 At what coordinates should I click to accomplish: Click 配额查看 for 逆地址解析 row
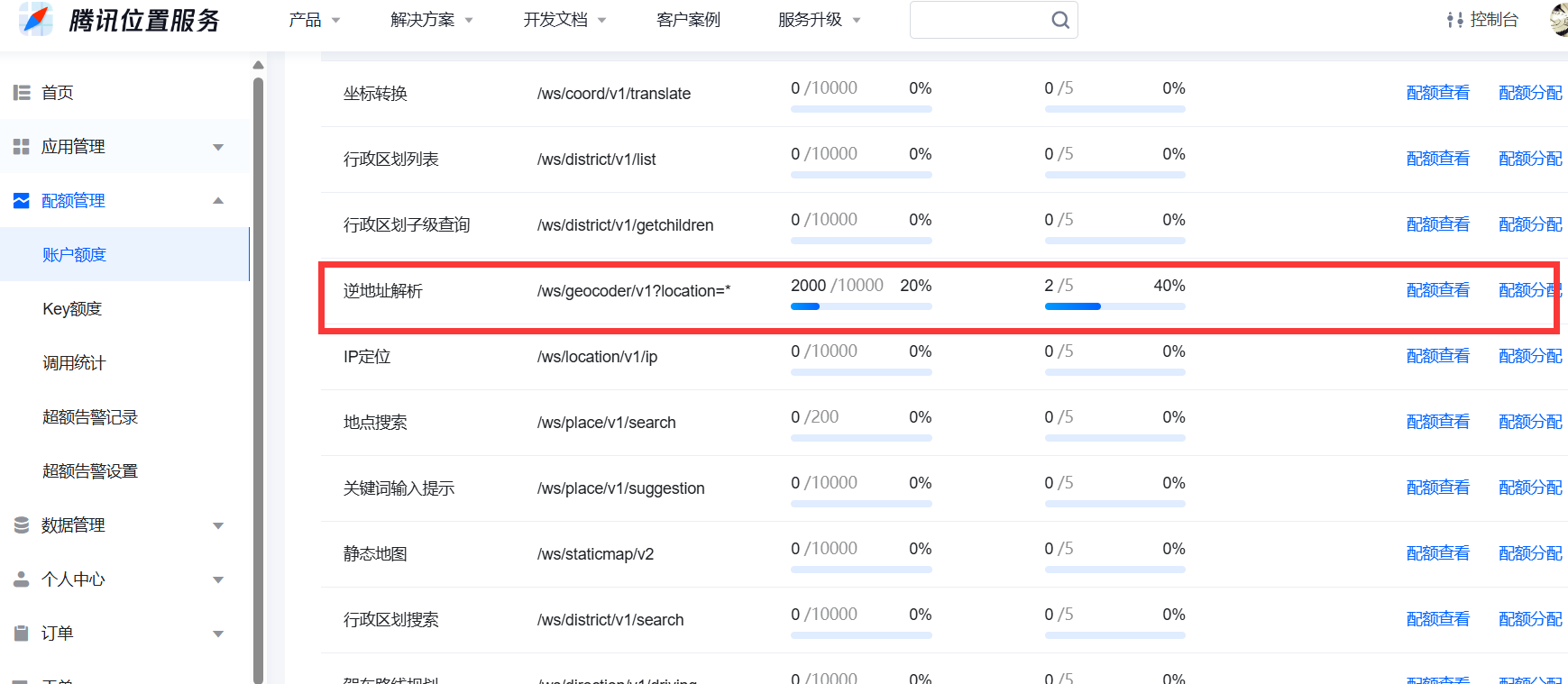click(x=1438, y=290)
